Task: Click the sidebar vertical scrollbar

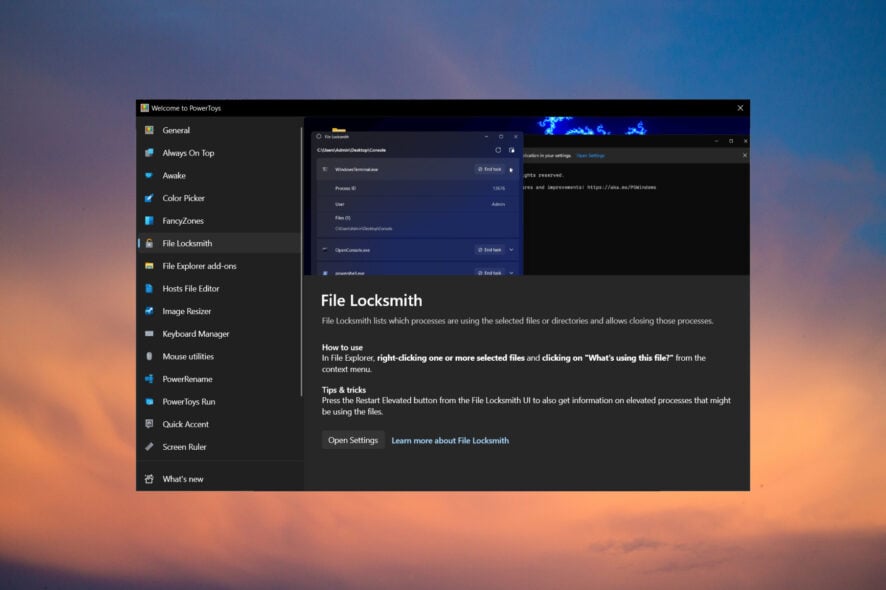Action: point(301,262)
